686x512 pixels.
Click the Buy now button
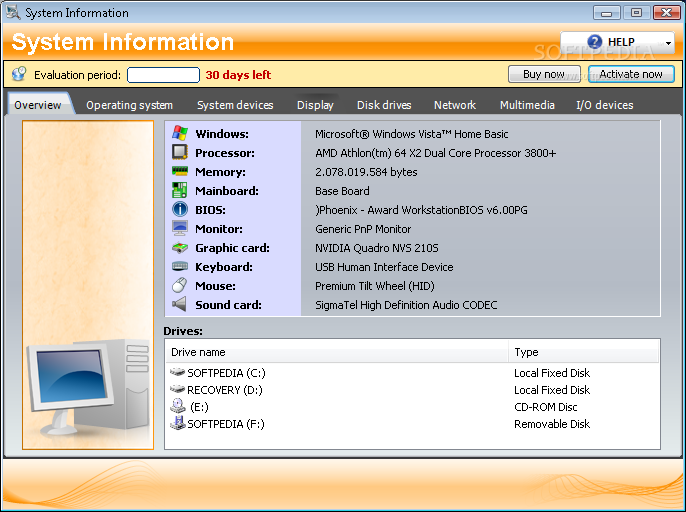click(544, 74)
